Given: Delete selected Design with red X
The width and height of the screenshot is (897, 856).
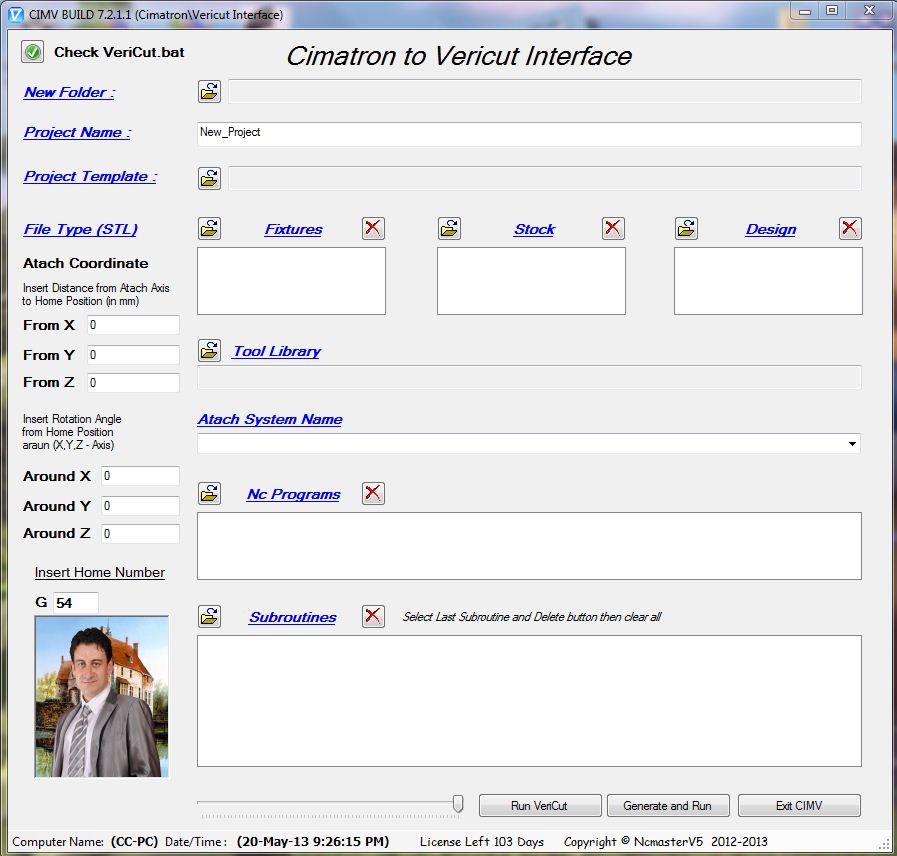Looking at the screenshot, I should click(850, 228).
